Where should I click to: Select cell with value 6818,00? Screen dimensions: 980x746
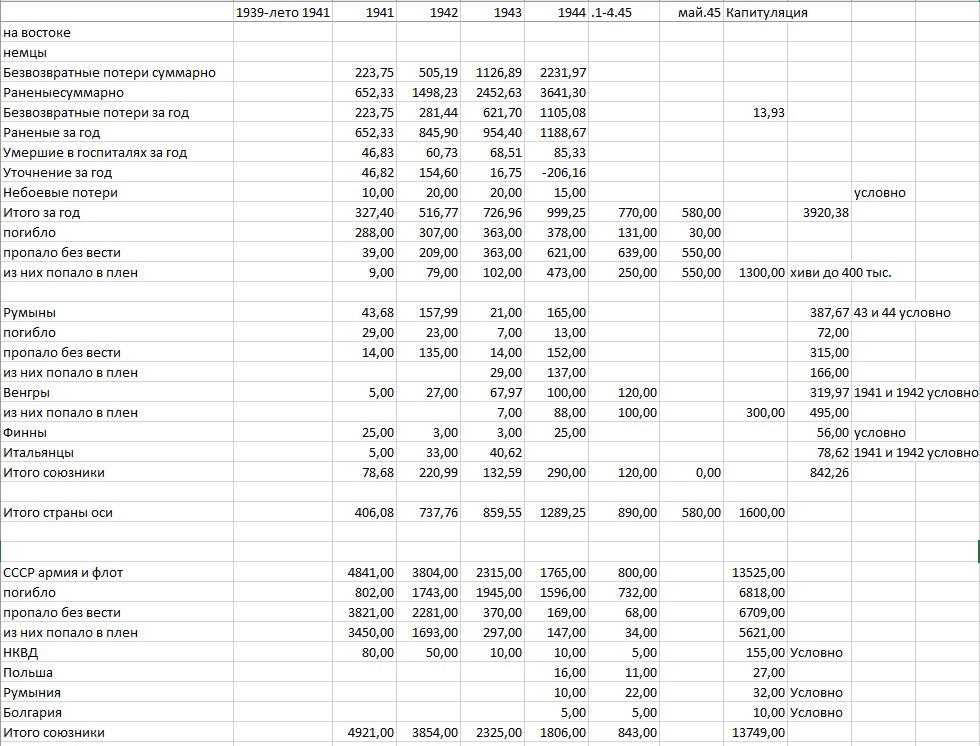pos(755,592)
